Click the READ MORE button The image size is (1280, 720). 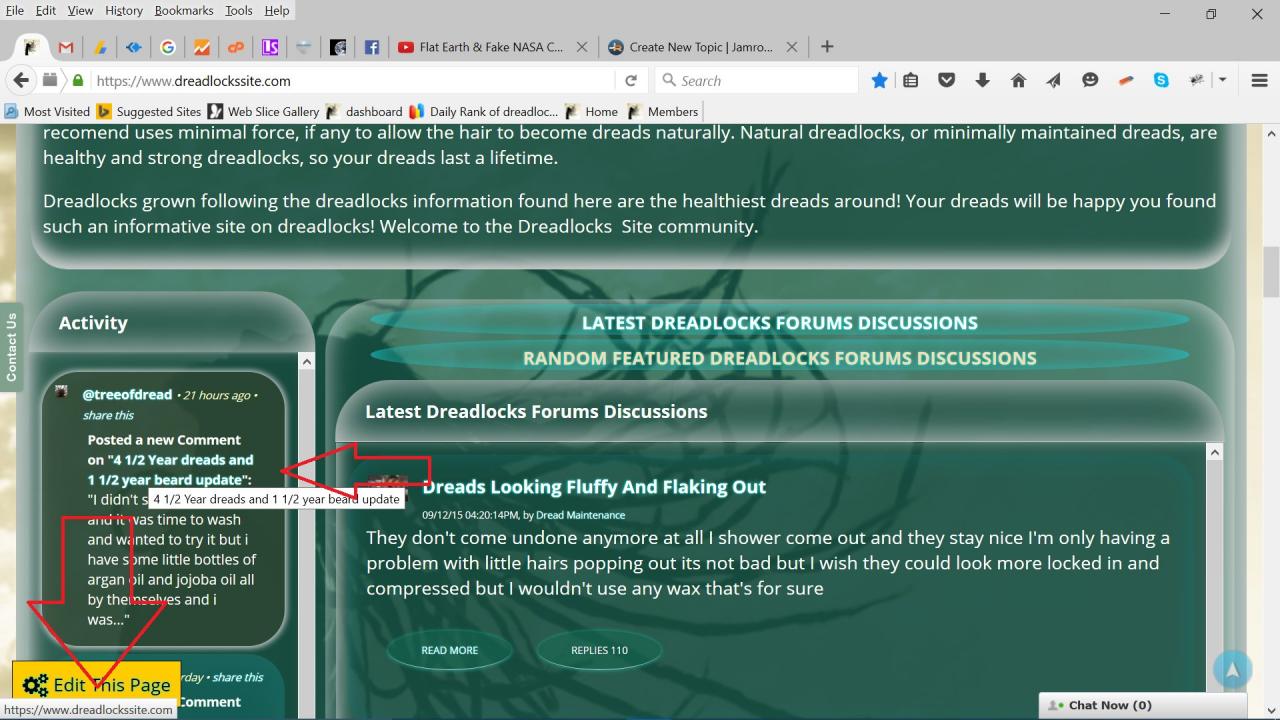pos(450,650)
